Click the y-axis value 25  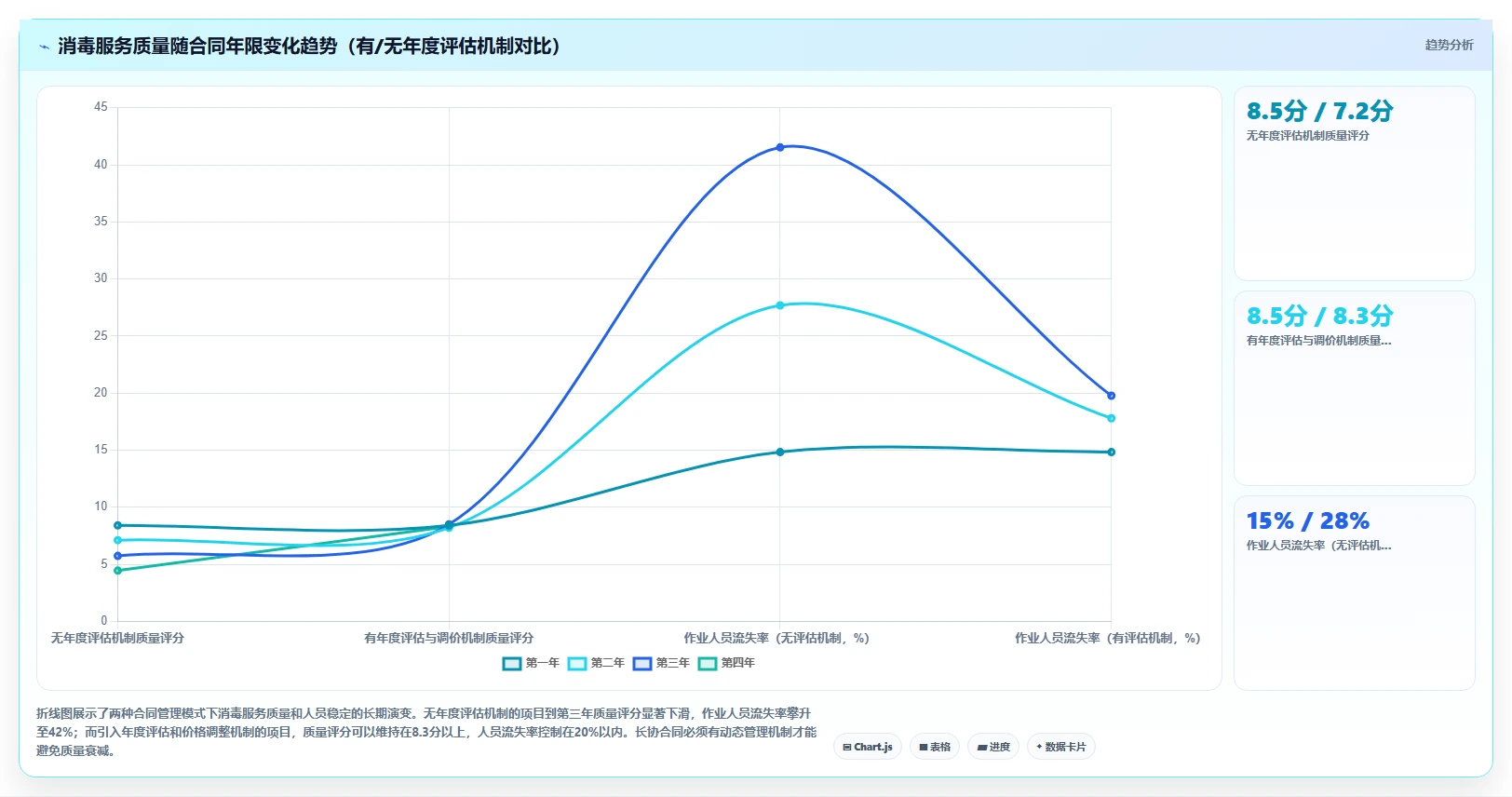pyautogui.click(x=101, y=335)
